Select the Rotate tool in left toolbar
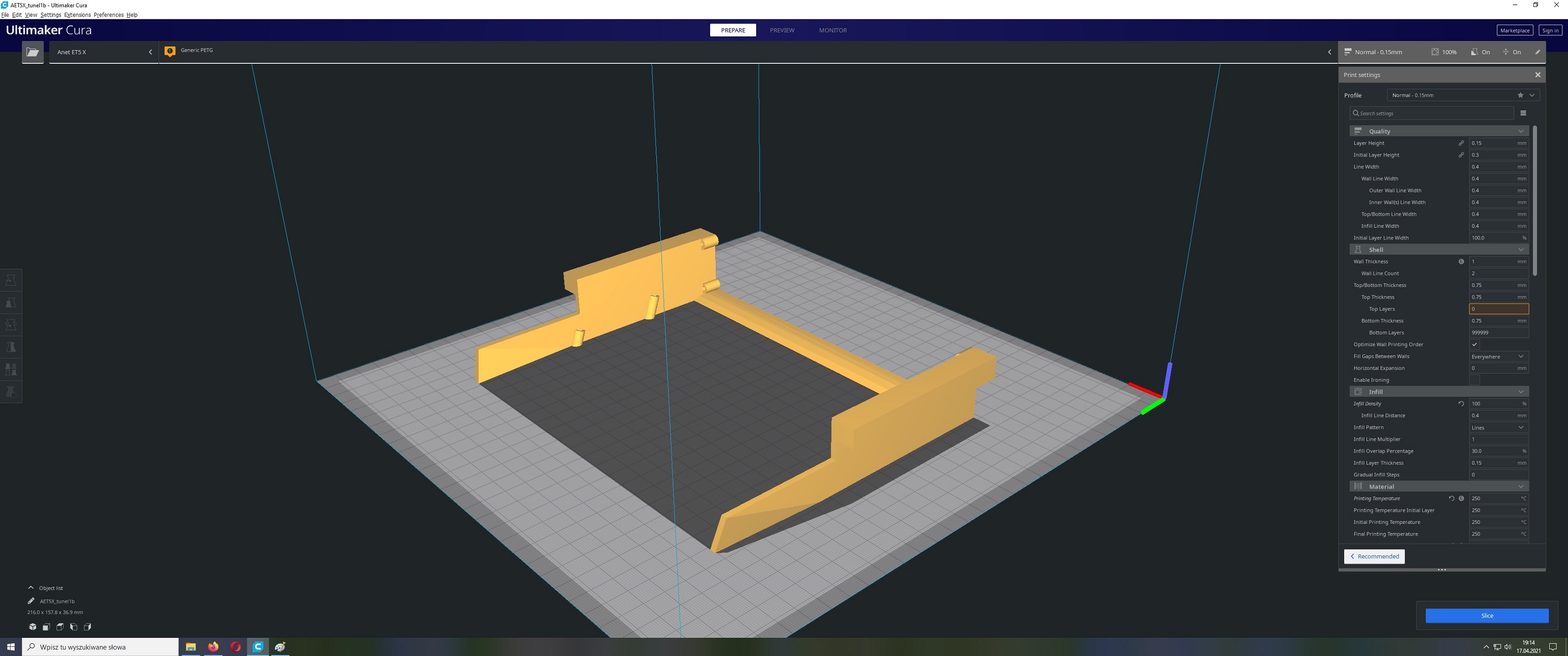This screenshot has height=656, width=1568. tap(11, 325)
